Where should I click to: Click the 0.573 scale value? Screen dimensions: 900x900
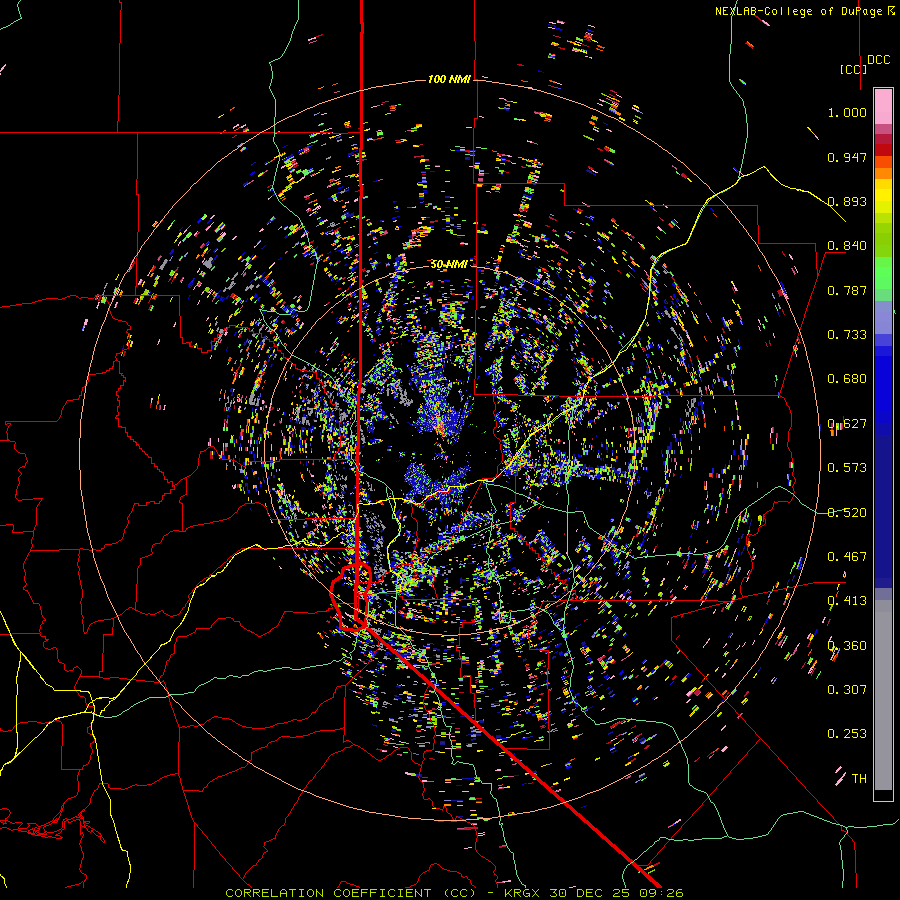click(x=847, y=468)
